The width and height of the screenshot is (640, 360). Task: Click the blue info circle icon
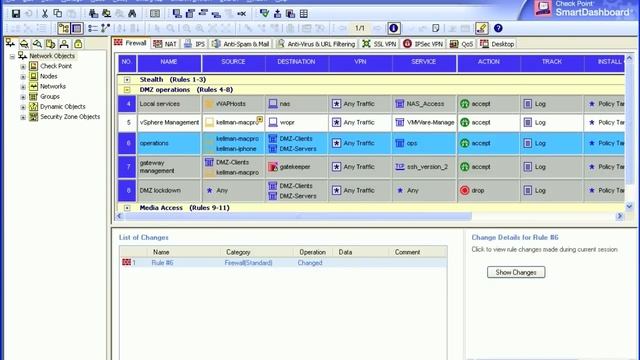pos(393,28)
